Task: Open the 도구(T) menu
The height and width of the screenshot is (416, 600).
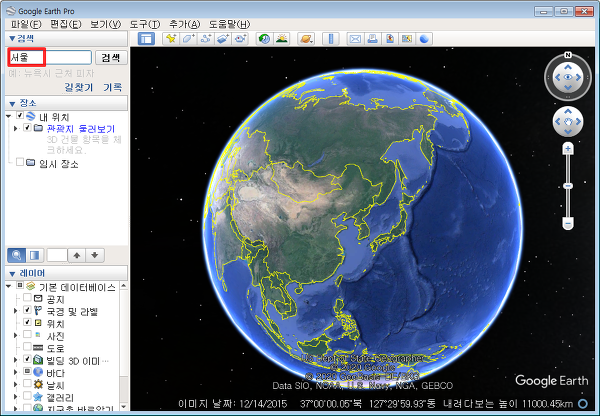Action: coord(145,24)
